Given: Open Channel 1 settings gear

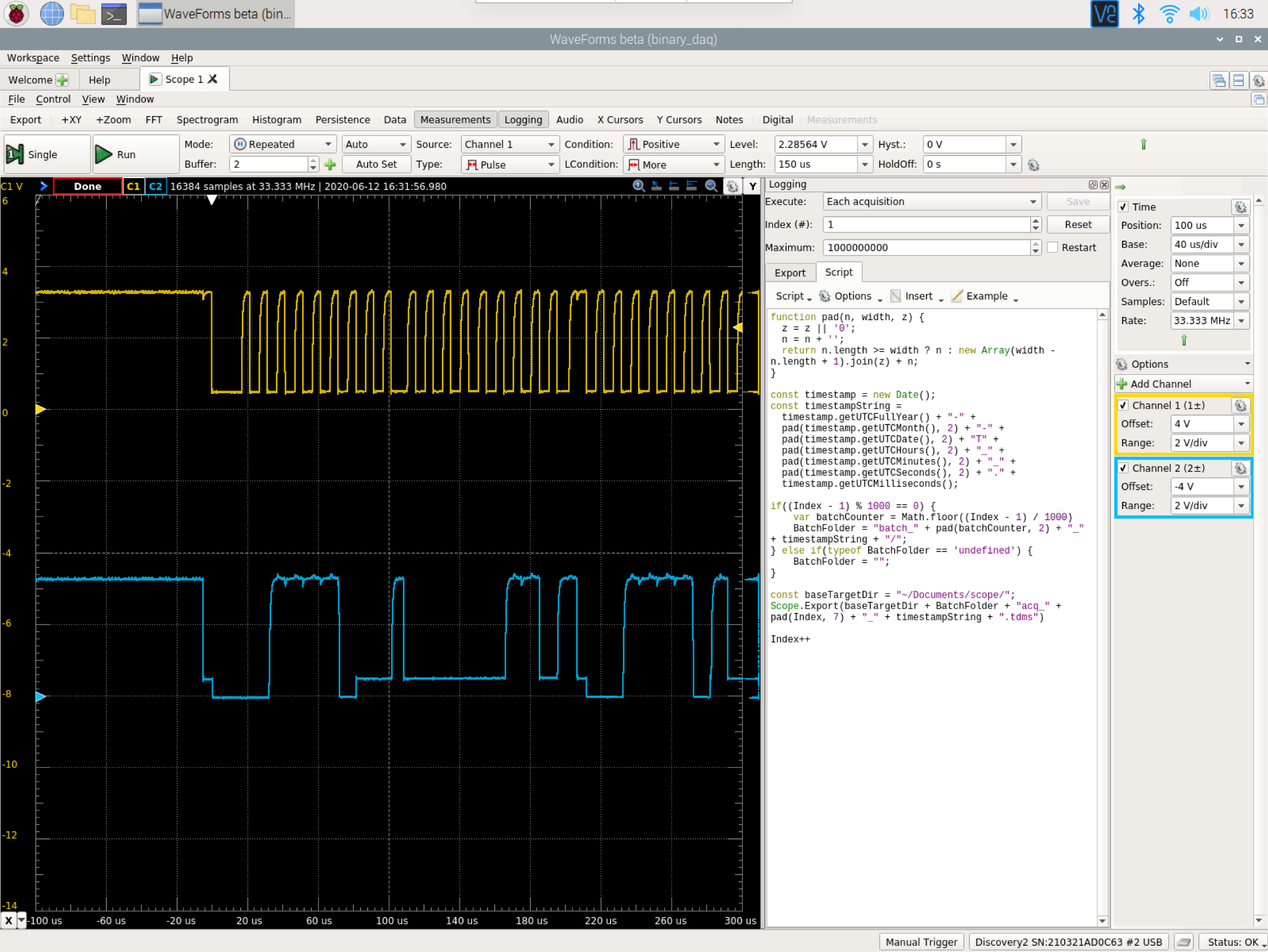Looking at the screenshot, I should [x=1240, y=405].
